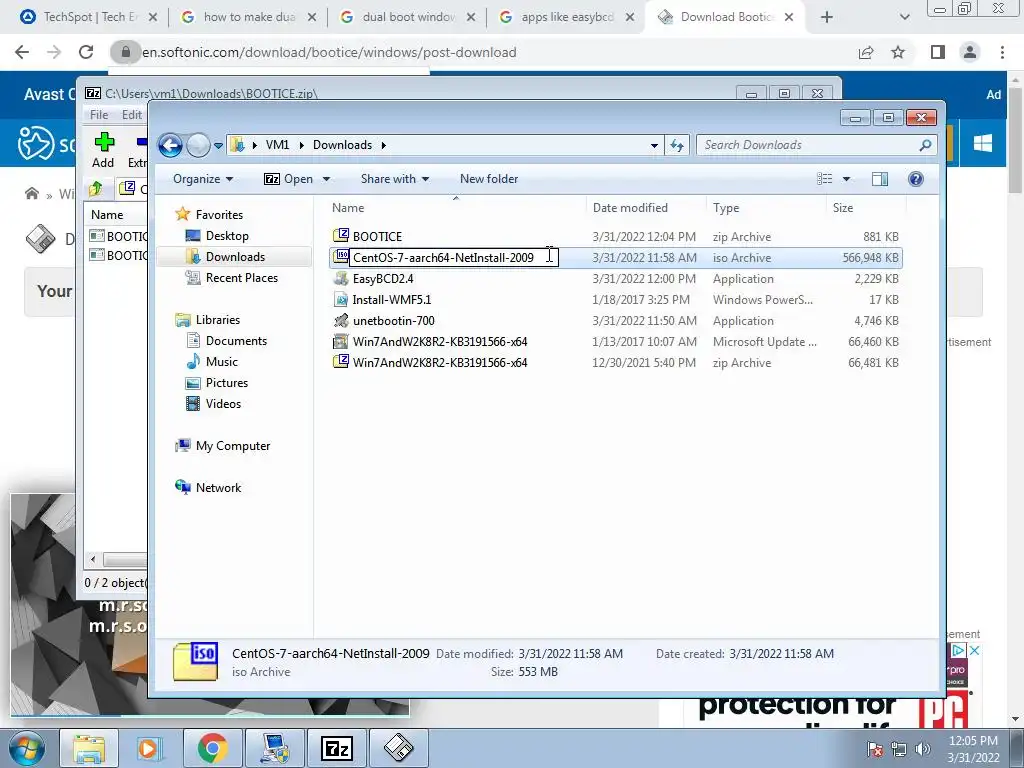1024x768 pixels.
Task: Select Downloads under Favorites
Action: point(235,257)
